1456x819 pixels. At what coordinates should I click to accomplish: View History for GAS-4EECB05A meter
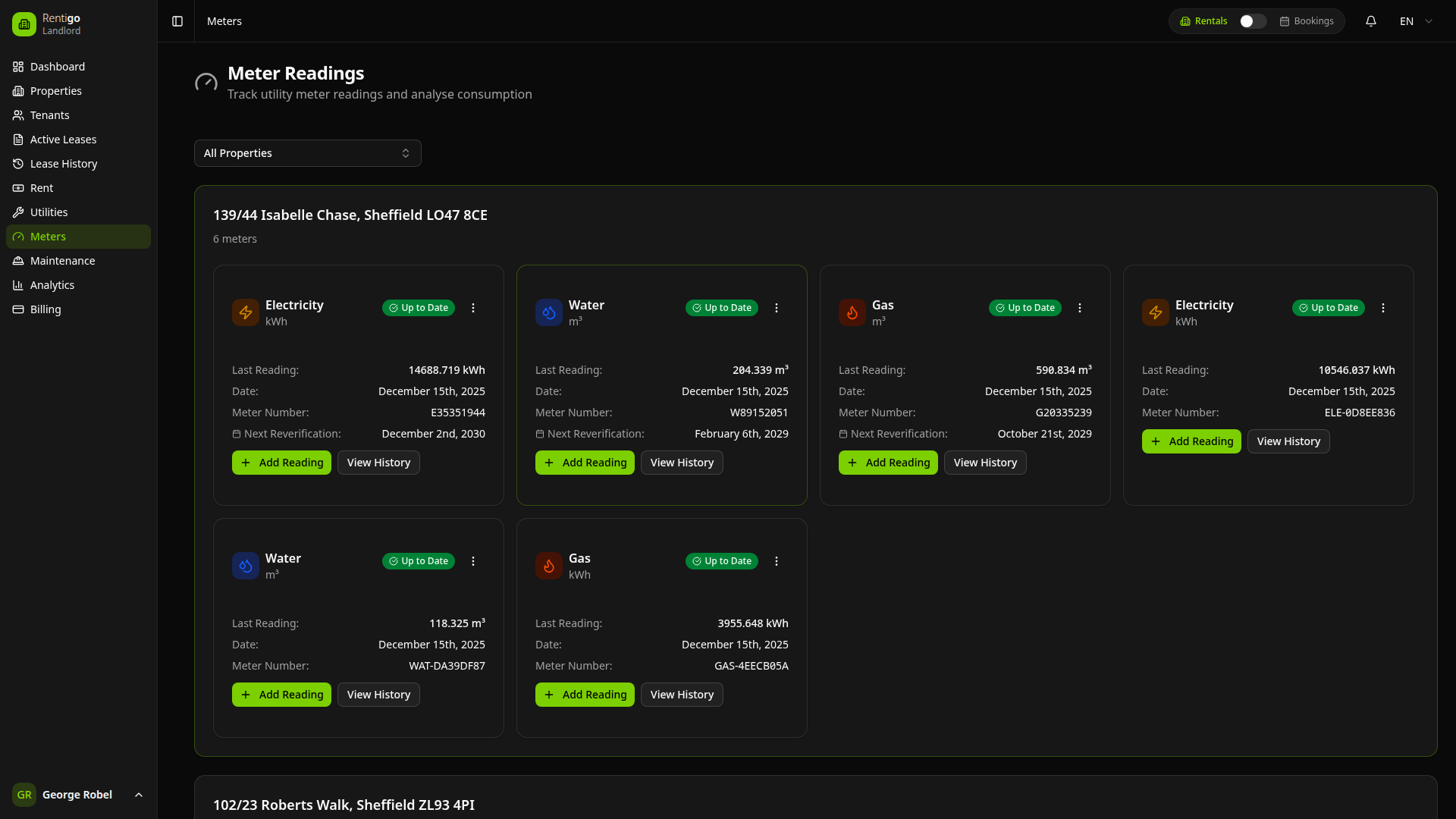coord(682,695)
